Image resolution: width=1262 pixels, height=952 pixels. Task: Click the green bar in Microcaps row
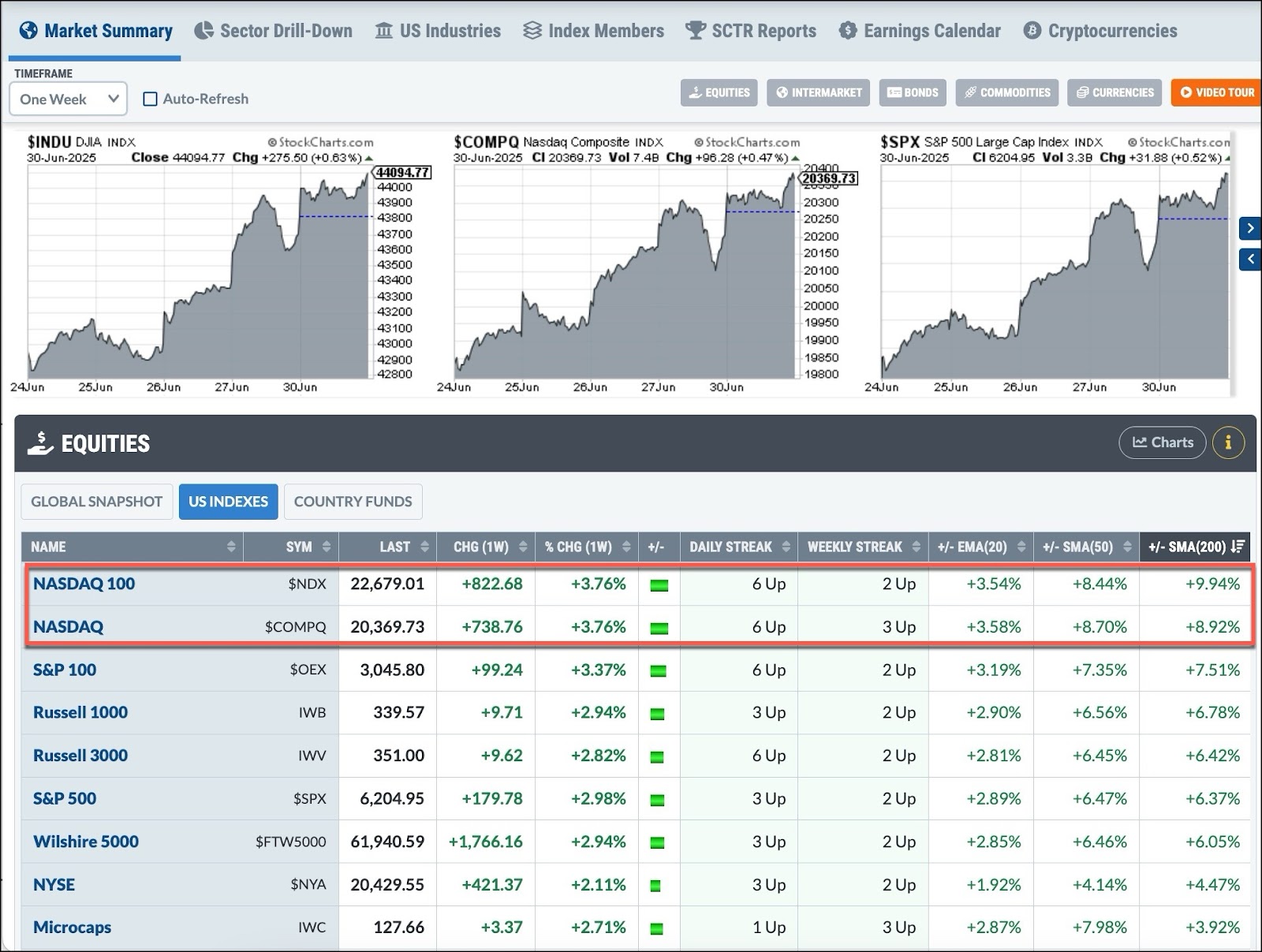pyautogui.click(x=657, y=929)
